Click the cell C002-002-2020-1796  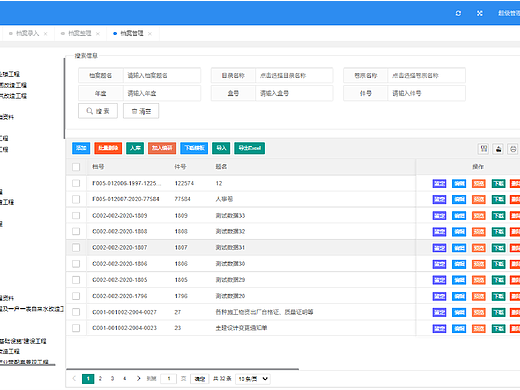point(120,296)
